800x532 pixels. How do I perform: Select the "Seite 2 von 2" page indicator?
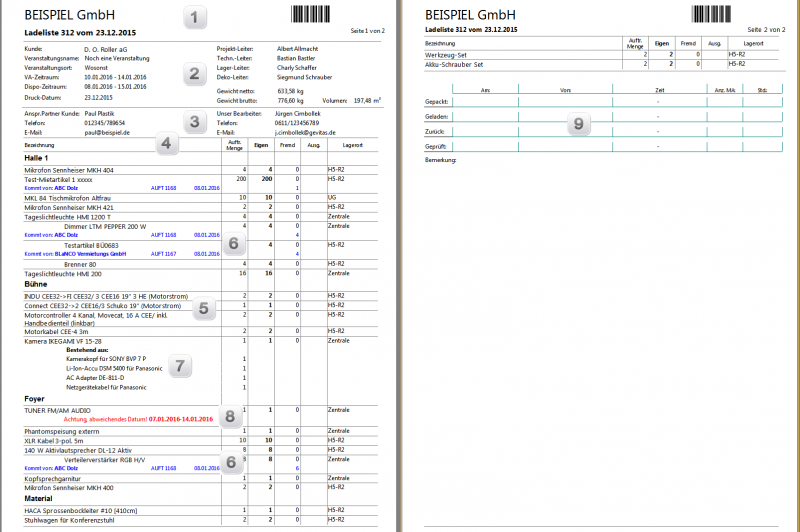click(x=766, y=30)
